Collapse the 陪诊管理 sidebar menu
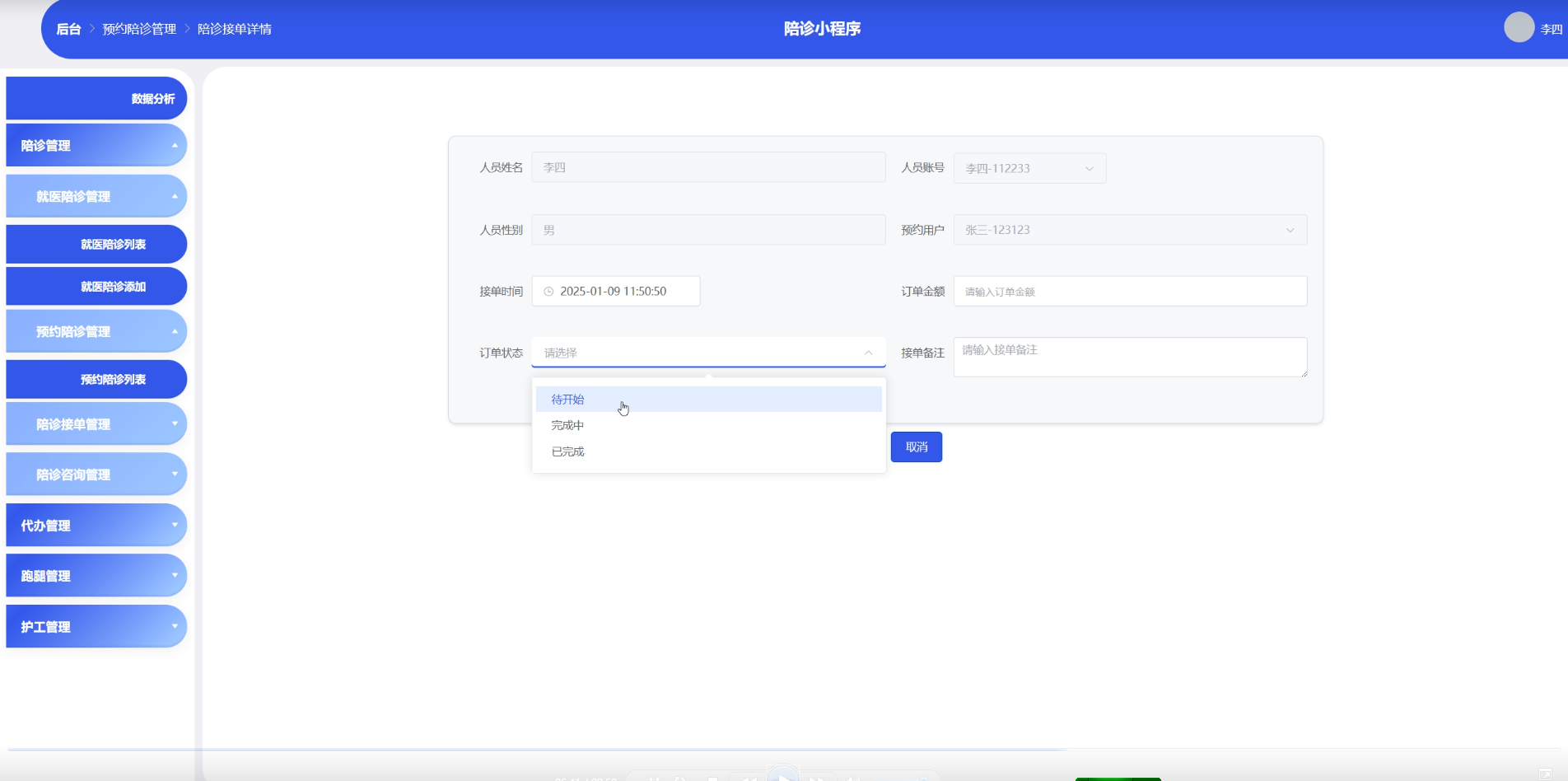1568x781 pixels. coord(96,146)
